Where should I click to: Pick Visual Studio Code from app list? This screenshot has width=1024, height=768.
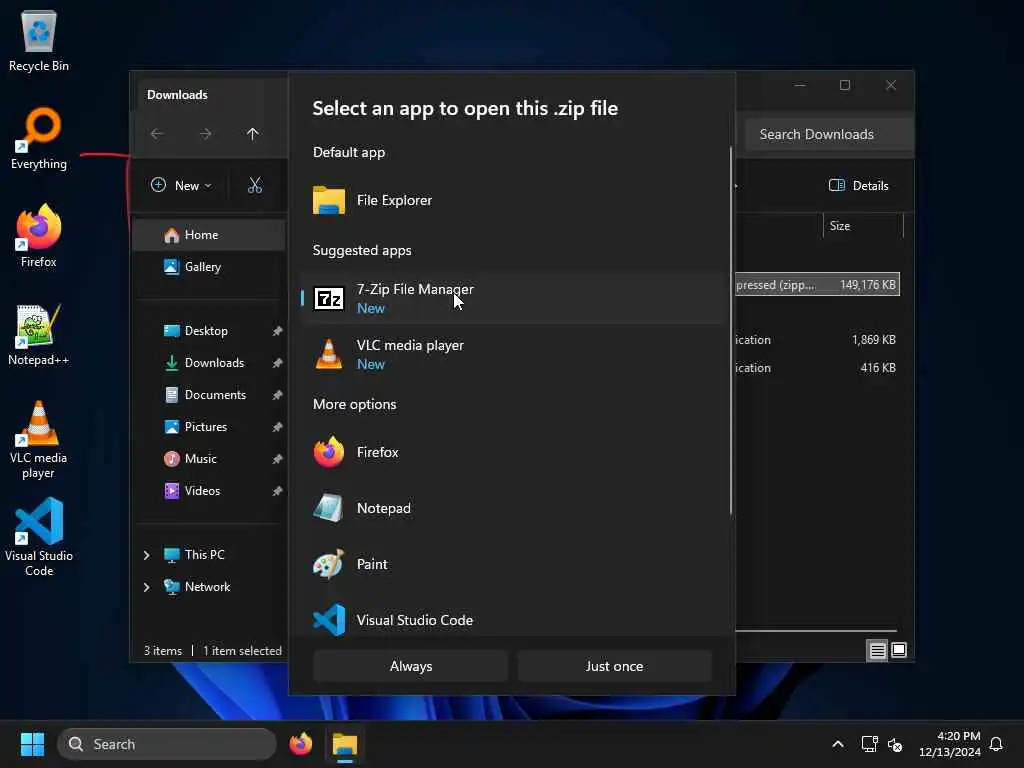(513, 620)
